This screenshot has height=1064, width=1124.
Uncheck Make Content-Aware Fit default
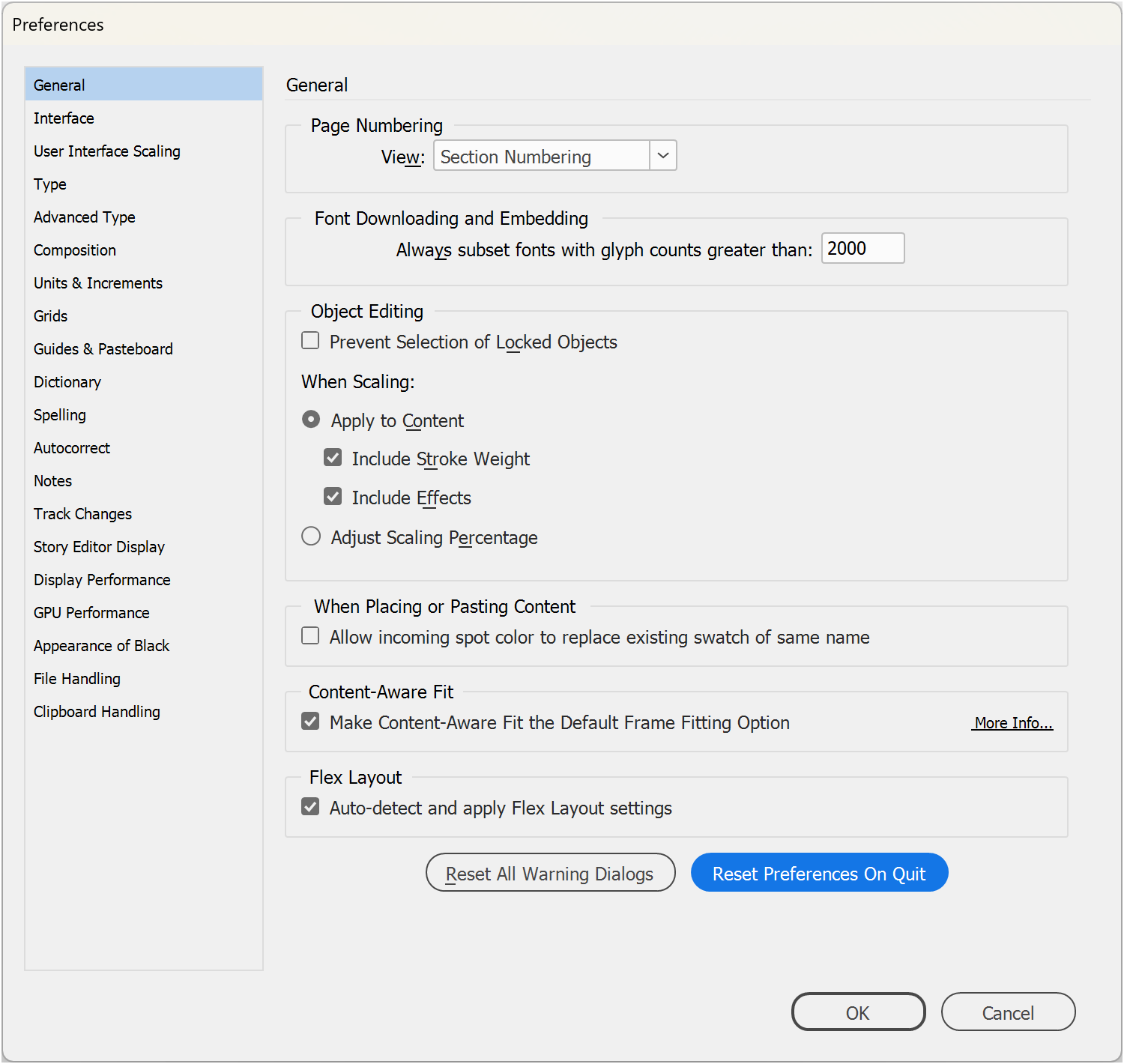point(310,721)
